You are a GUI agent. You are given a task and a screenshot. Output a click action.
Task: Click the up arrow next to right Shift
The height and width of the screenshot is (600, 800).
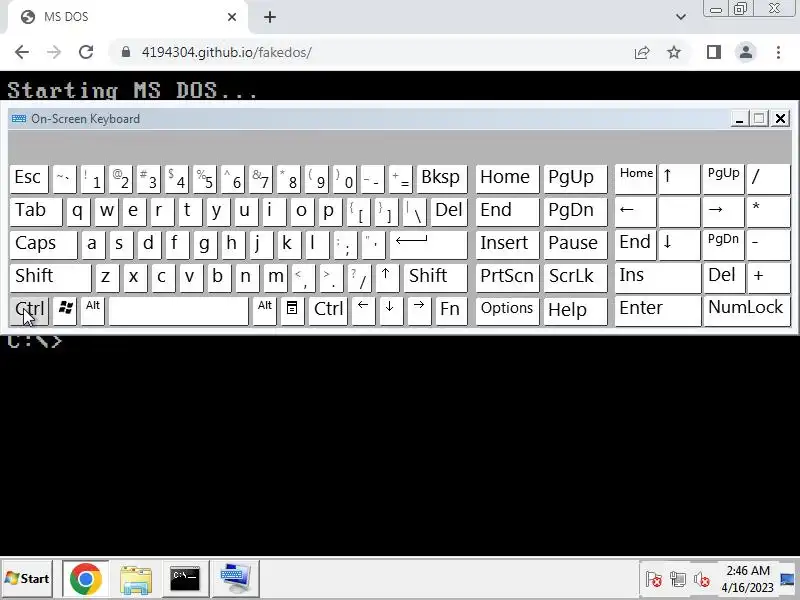coord(386,278)
